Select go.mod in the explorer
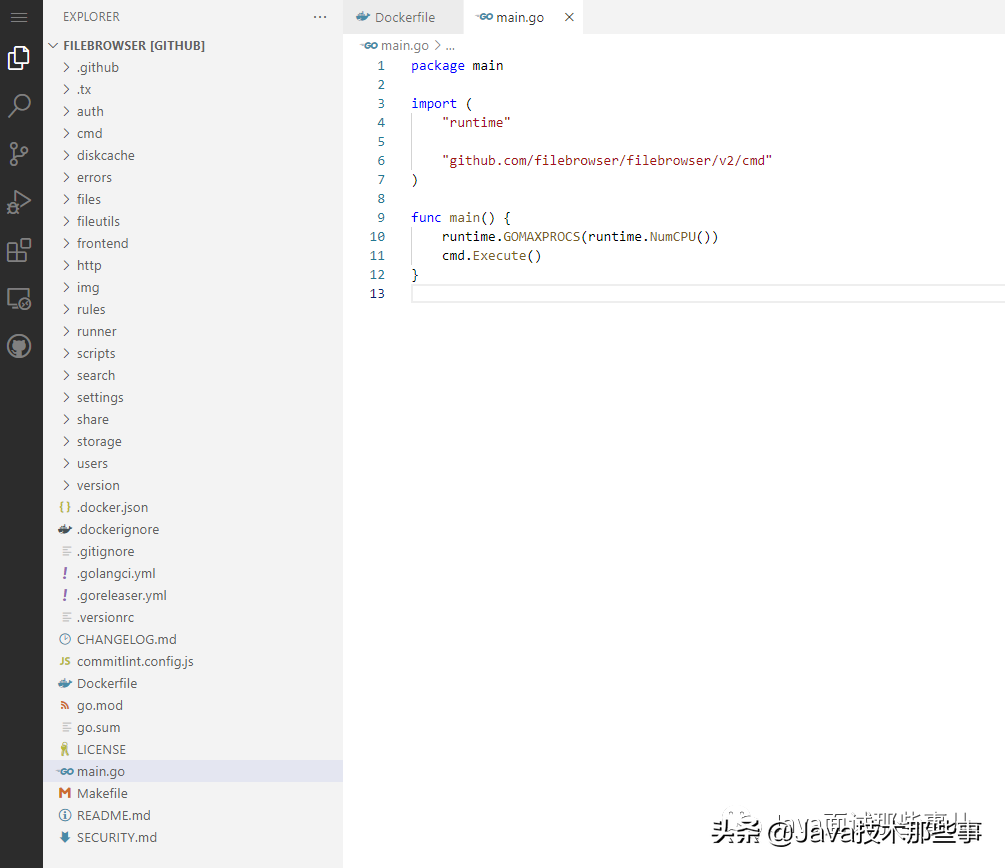1005x868 pixels. click(99, 705)
